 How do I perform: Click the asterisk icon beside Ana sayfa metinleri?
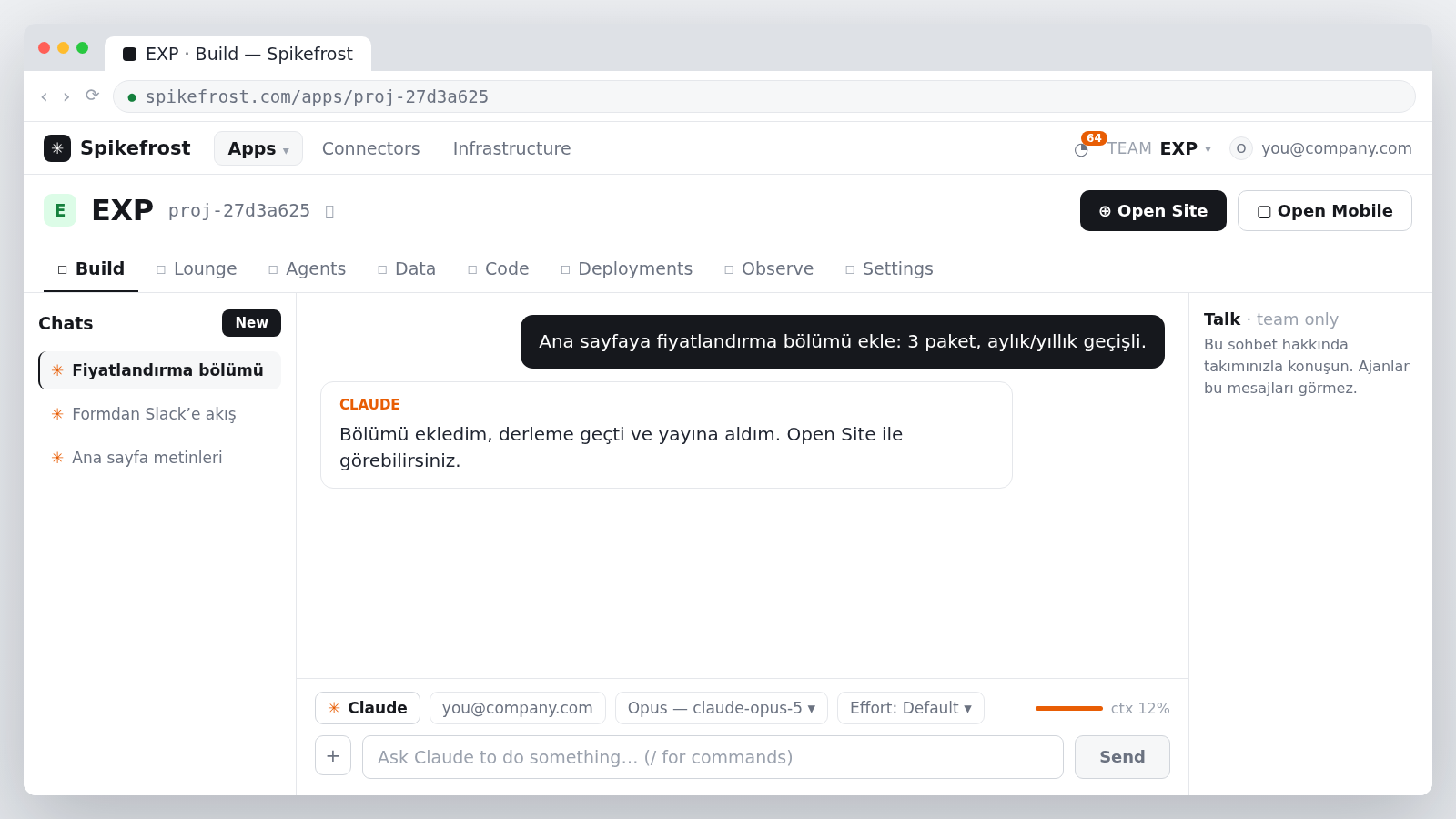57,458
